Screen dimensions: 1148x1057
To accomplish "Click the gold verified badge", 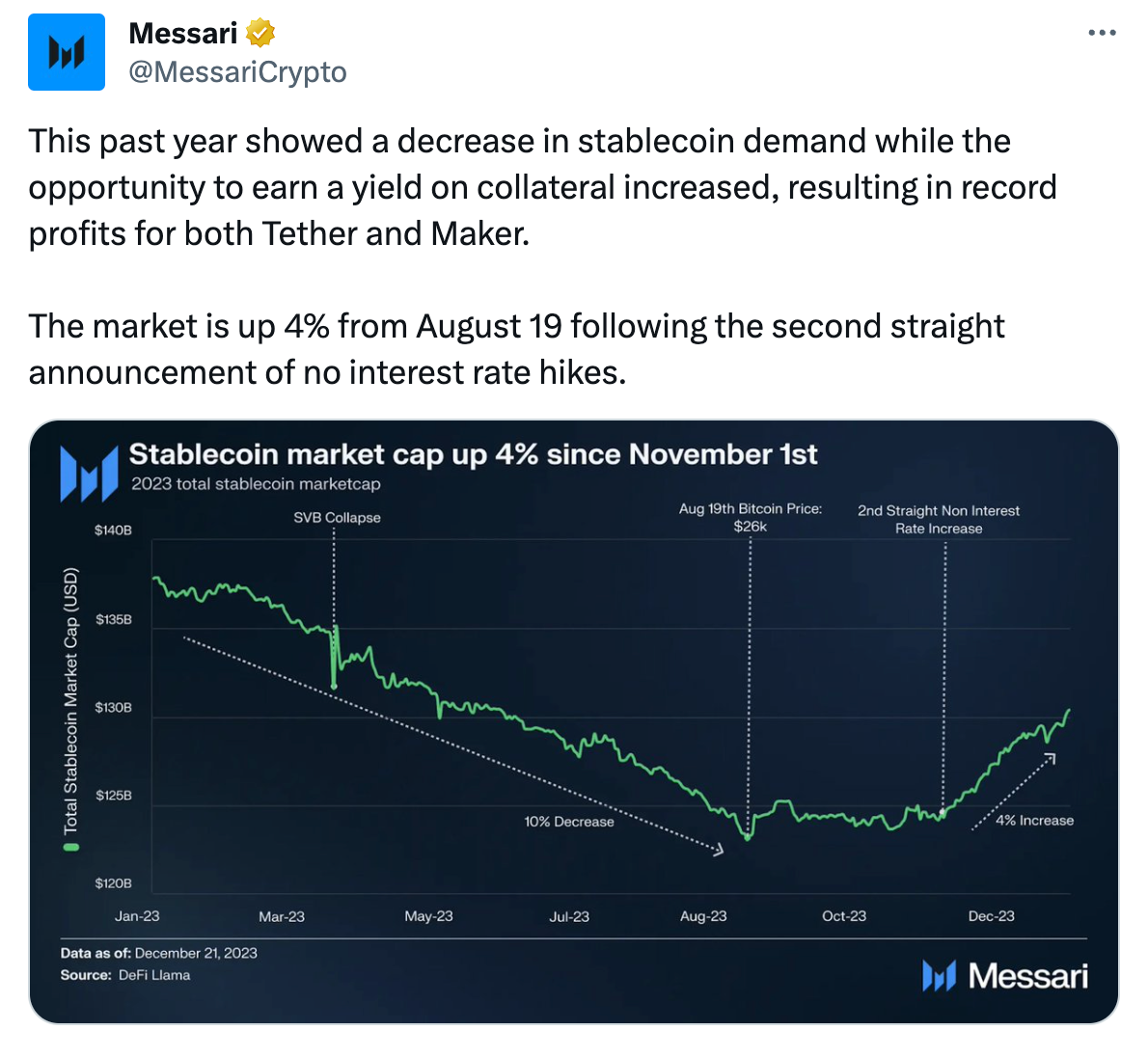I will point(260,33).
